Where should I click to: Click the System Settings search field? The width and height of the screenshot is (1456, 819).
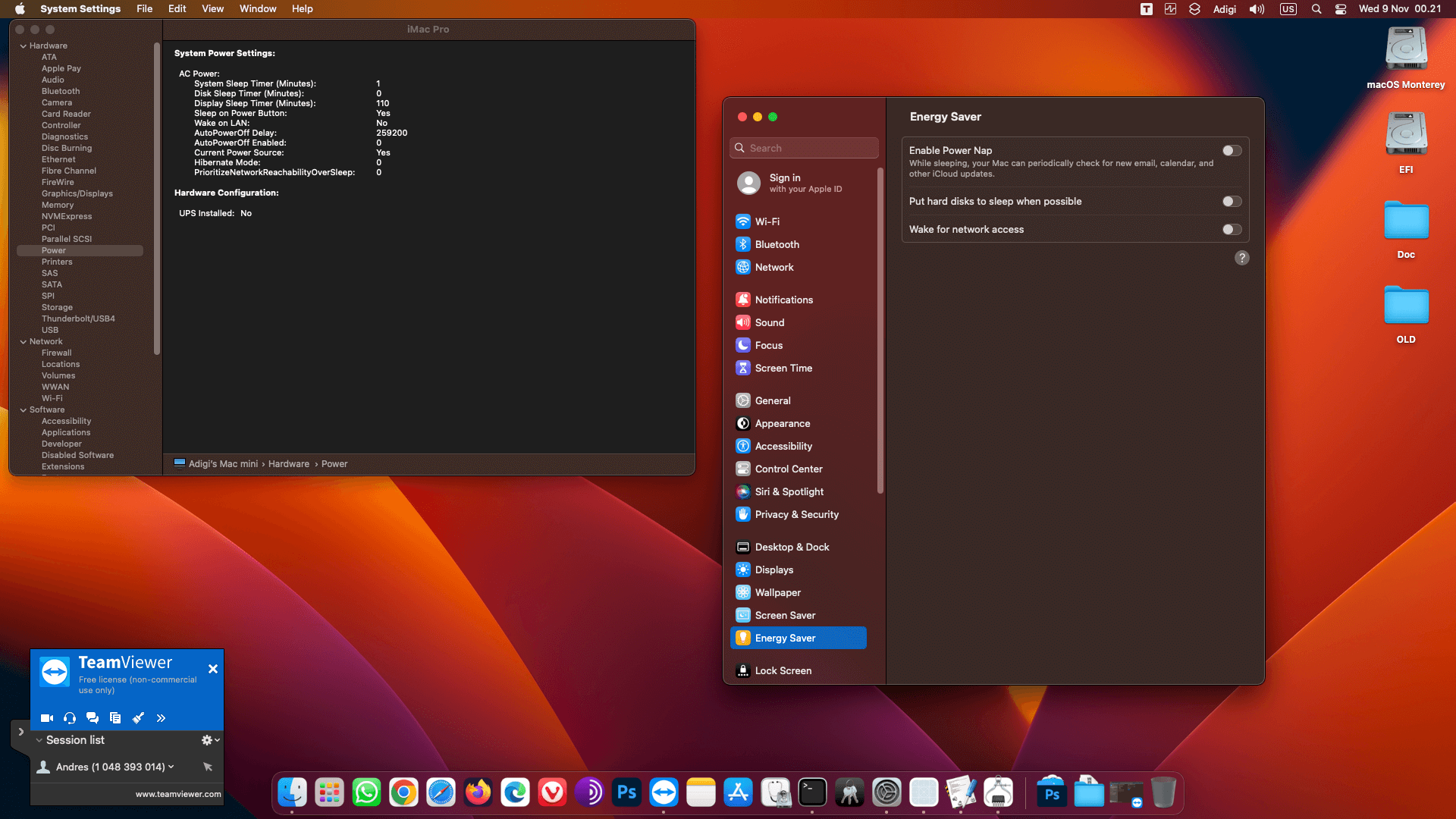tap(804, 148)
